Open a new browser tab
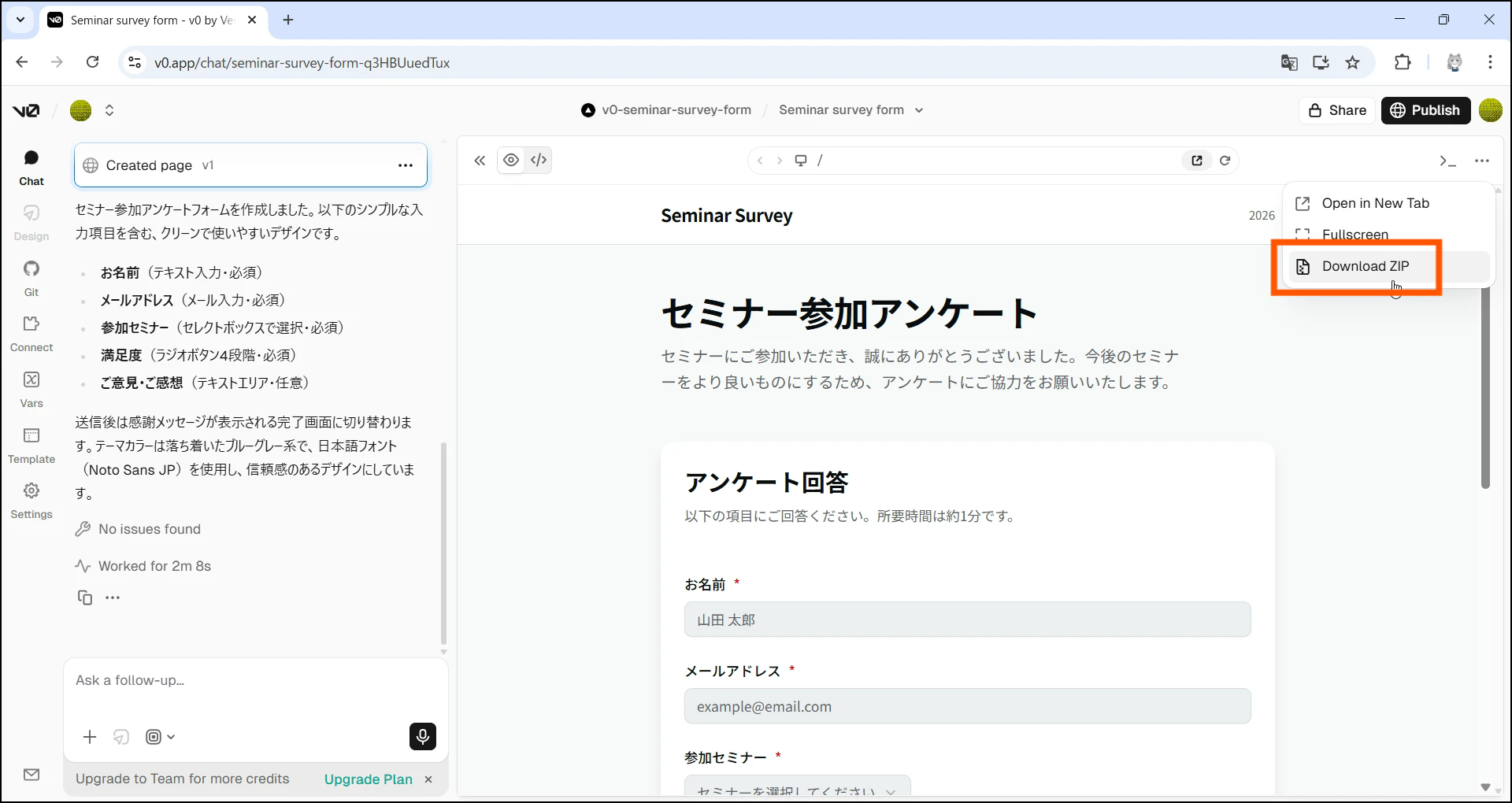1512x803 pixels. pos(288,20)
